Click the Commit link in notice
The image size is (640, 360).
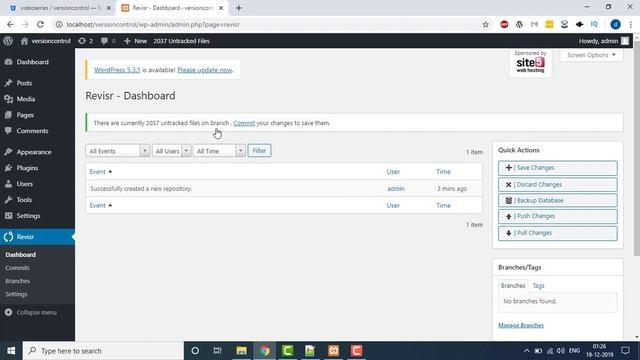click(x=244, y=123)
